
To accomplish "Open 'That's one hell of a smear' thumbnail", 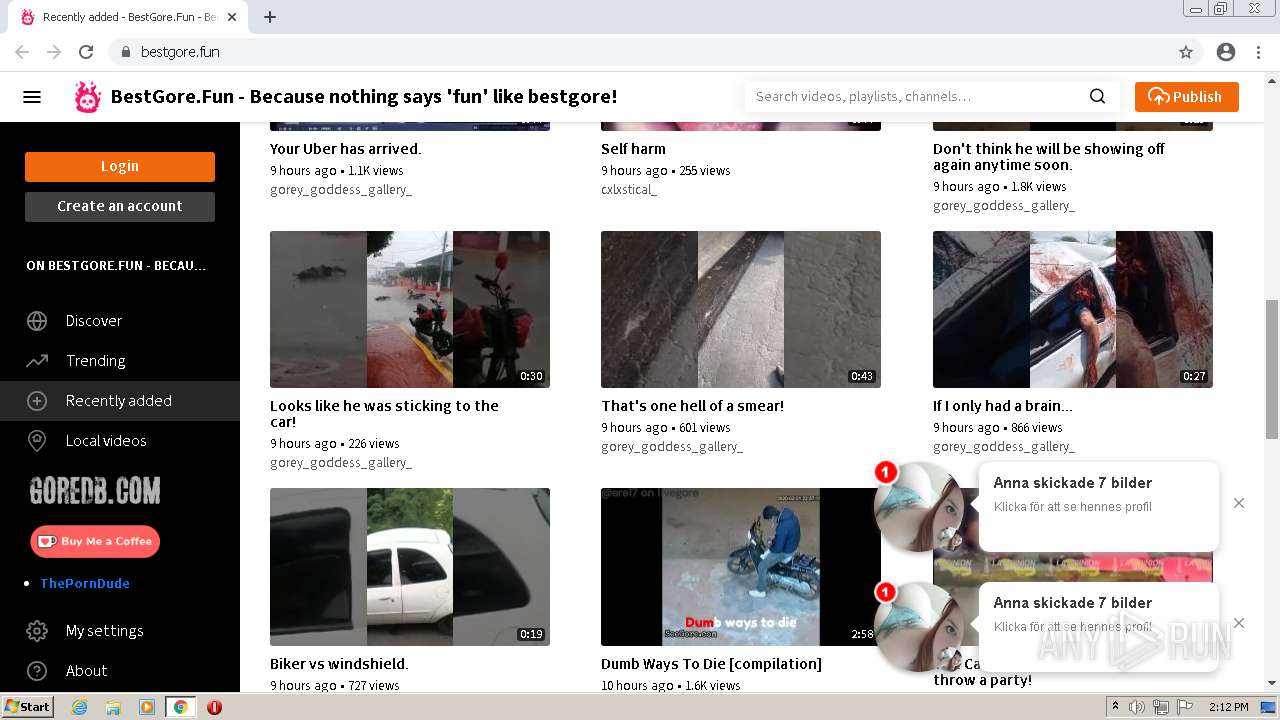I will click(x=741, y=309).
